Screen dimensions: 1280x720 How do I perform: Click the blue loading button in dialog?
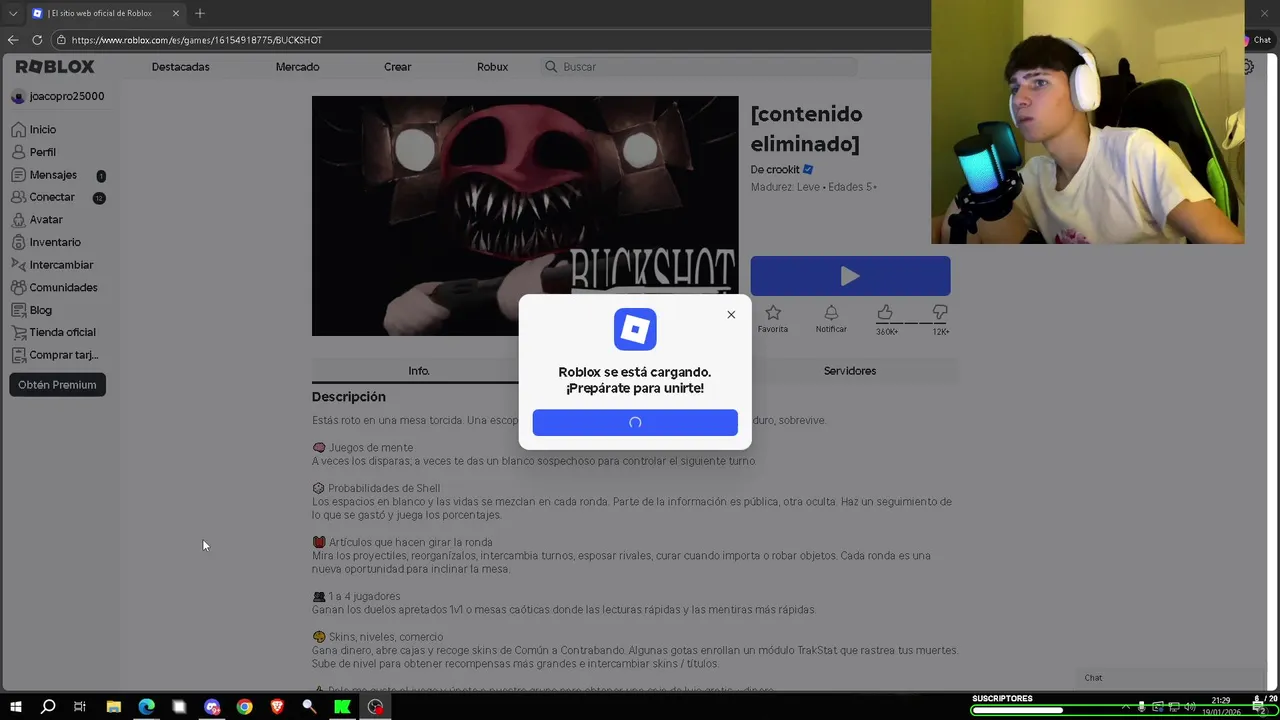click(635, 422)
